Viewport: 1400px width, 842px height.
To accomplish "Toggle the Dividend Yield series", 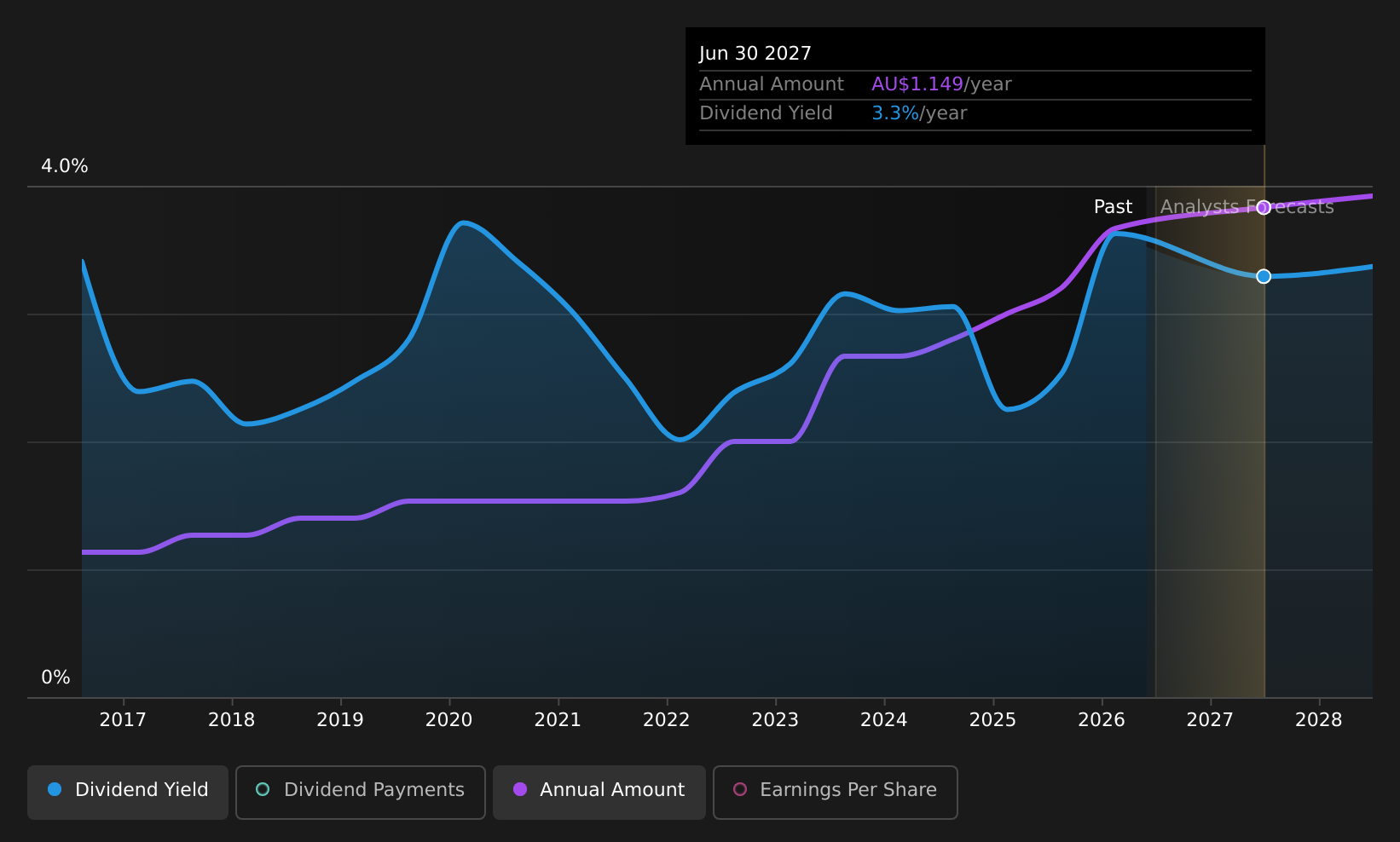I will click(128, 793).
